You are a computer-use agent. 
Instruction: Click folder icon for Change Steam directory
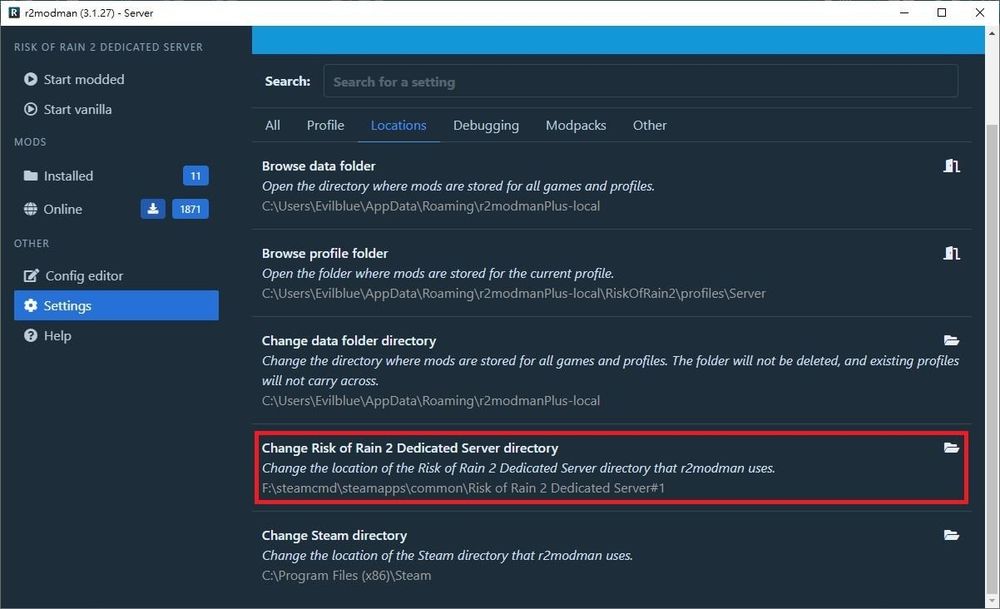(x=951, y=535)
